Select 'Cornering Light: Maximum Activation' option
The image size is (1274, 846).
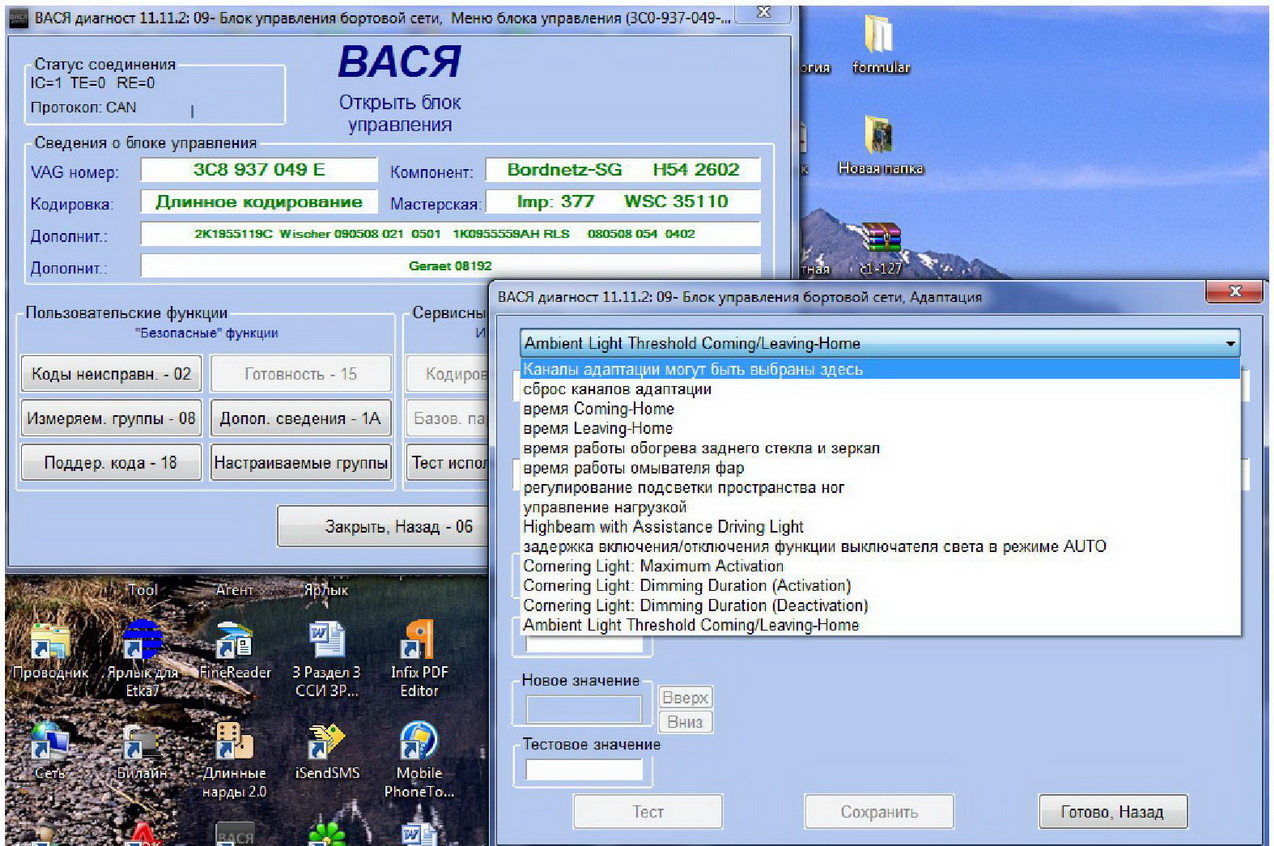click(880, 566)
